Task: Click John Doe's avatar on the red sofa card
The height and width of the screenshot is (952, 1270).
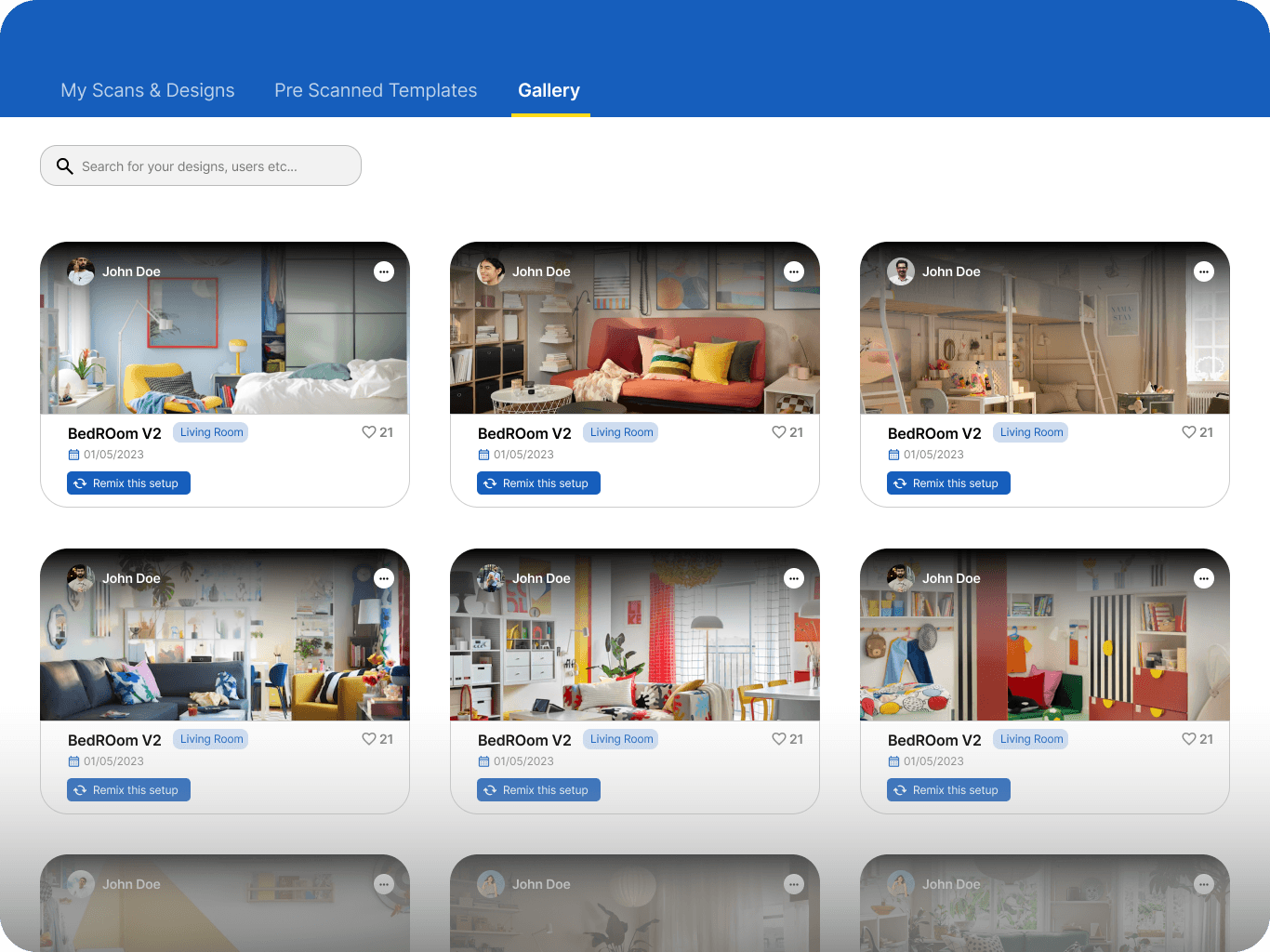Action: pos(491,271)
